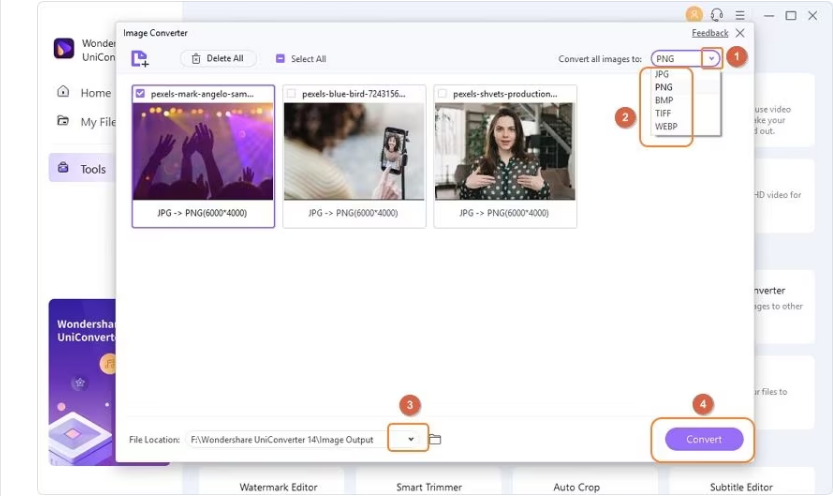833x496 pixels.
Task: Select the phone selfie thumbnail
Action: pyautogui.click(x=354, y=151)
